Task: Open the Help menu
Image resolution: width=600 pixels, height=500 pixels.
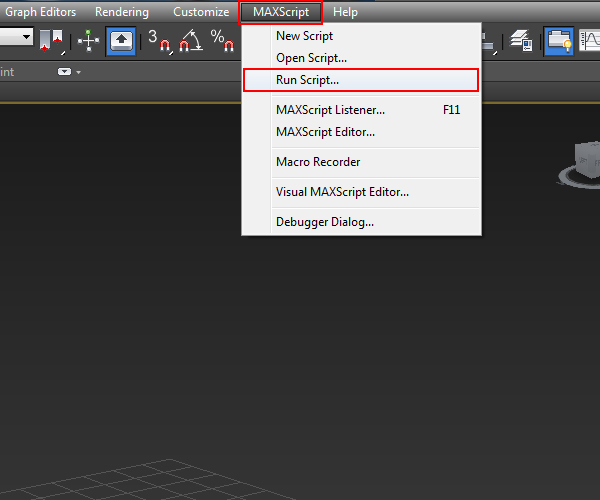Action: tap(345, 12)
